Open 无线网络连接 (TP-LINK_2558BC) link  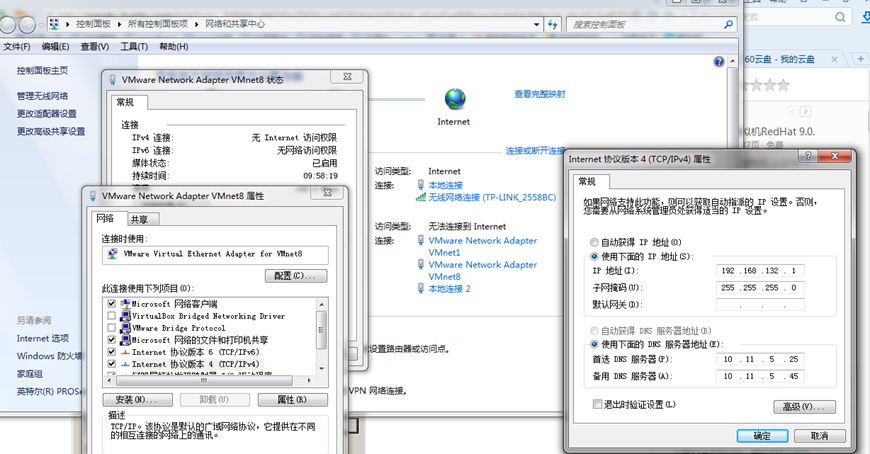pos(492,197)
